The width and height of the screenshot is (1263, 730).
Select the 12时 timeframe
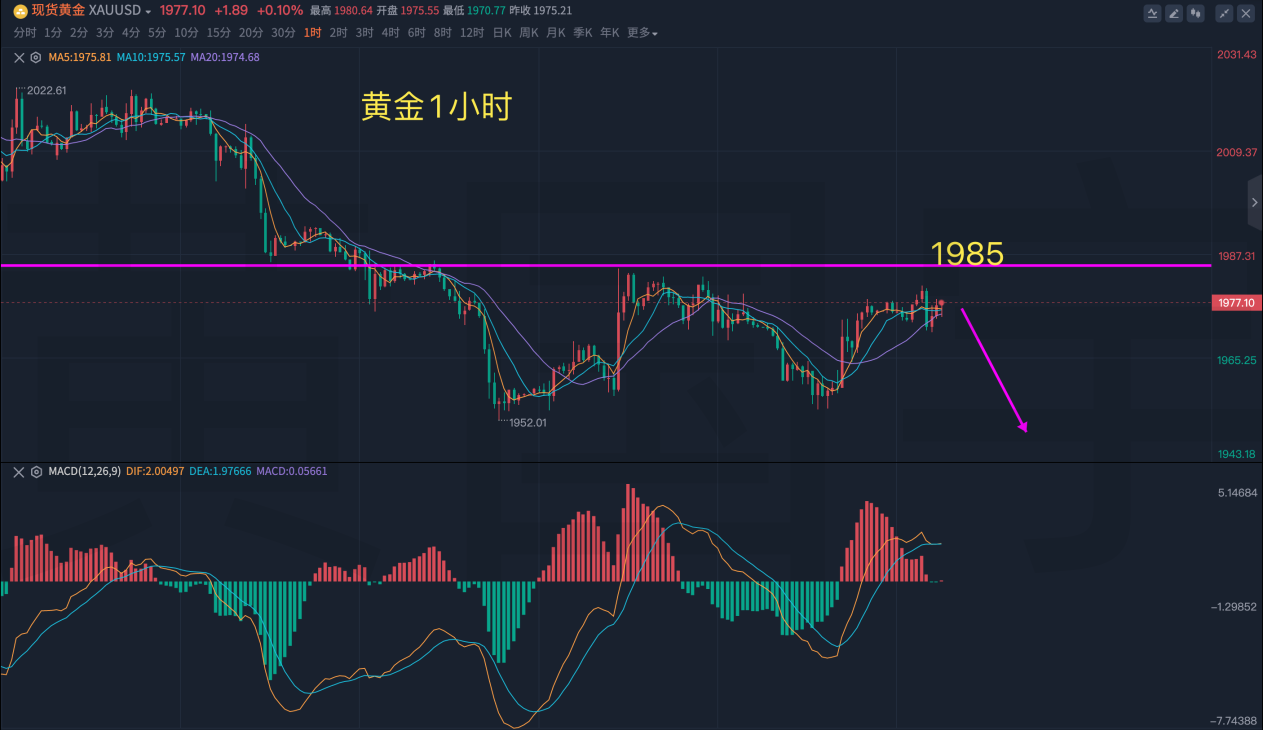(472, 33)
